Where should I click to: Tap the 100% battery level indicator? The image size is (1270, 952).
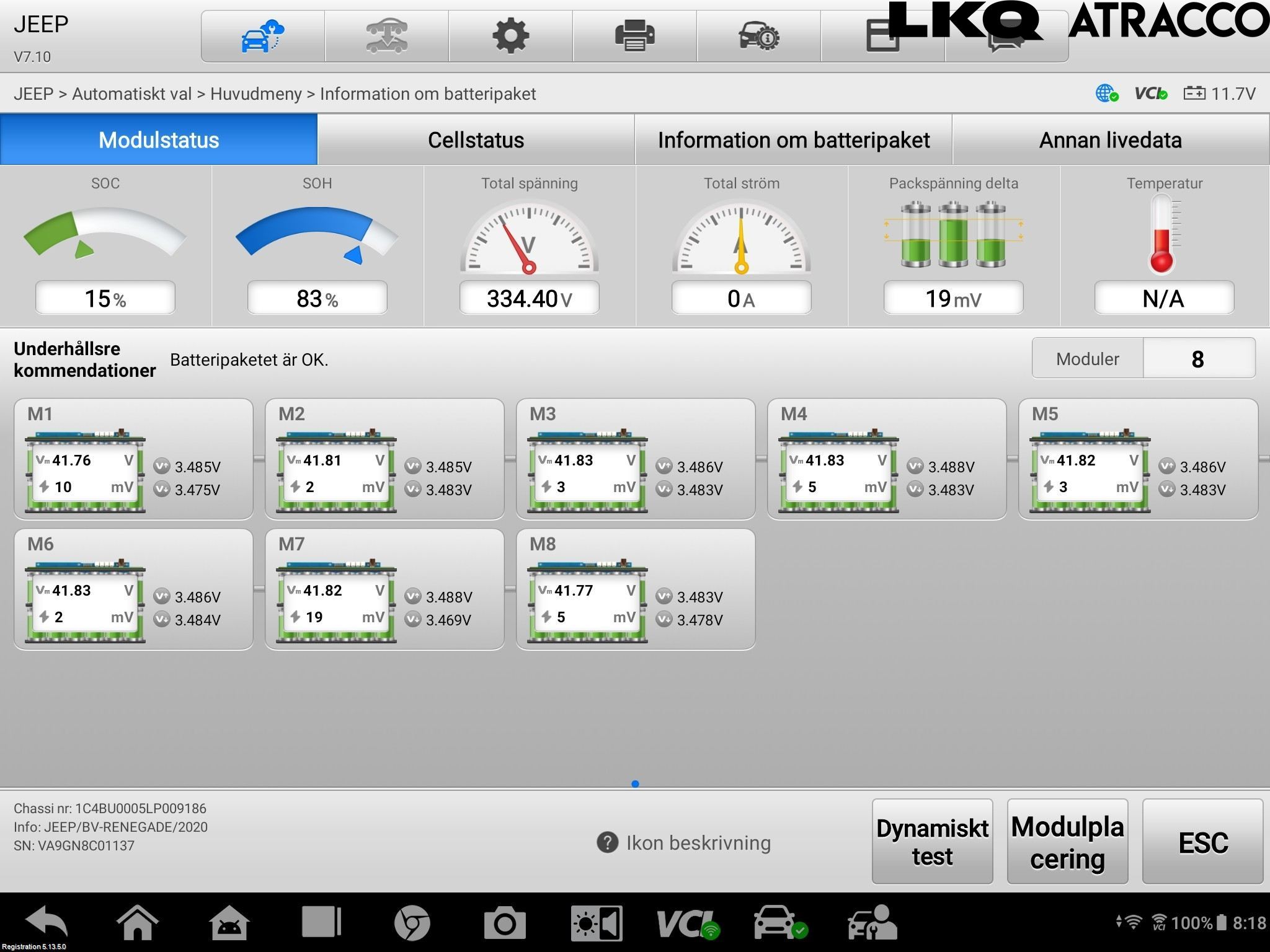click(x=1199, y=923)
